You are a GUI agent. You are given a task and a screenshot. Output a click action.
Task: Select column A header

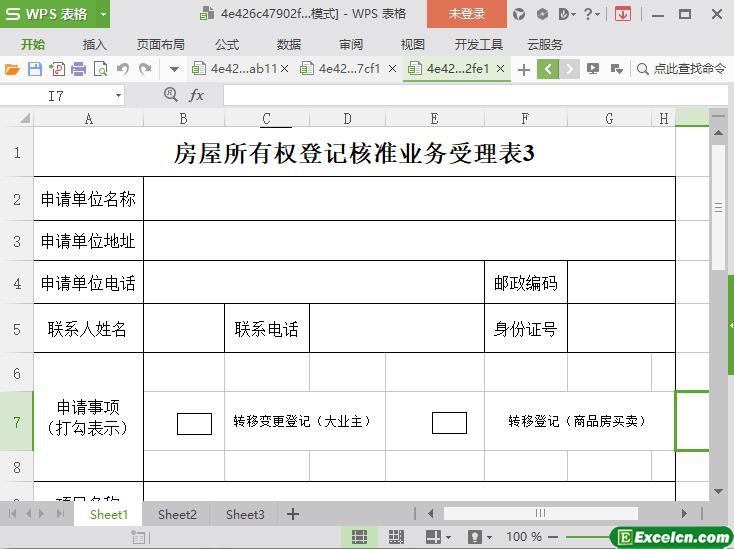coord(88,118)
